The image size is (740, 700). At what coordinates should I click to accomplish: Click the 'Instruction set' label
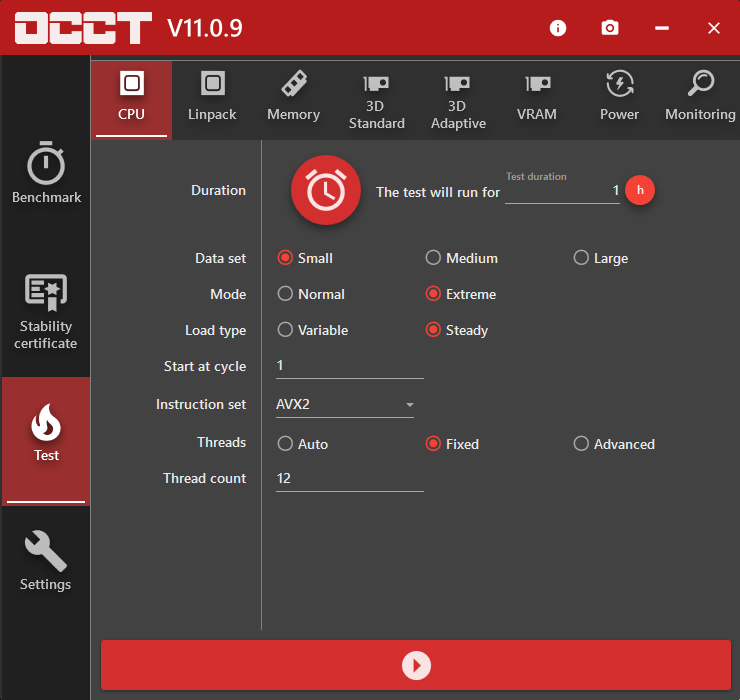click(x=201, y=404)
